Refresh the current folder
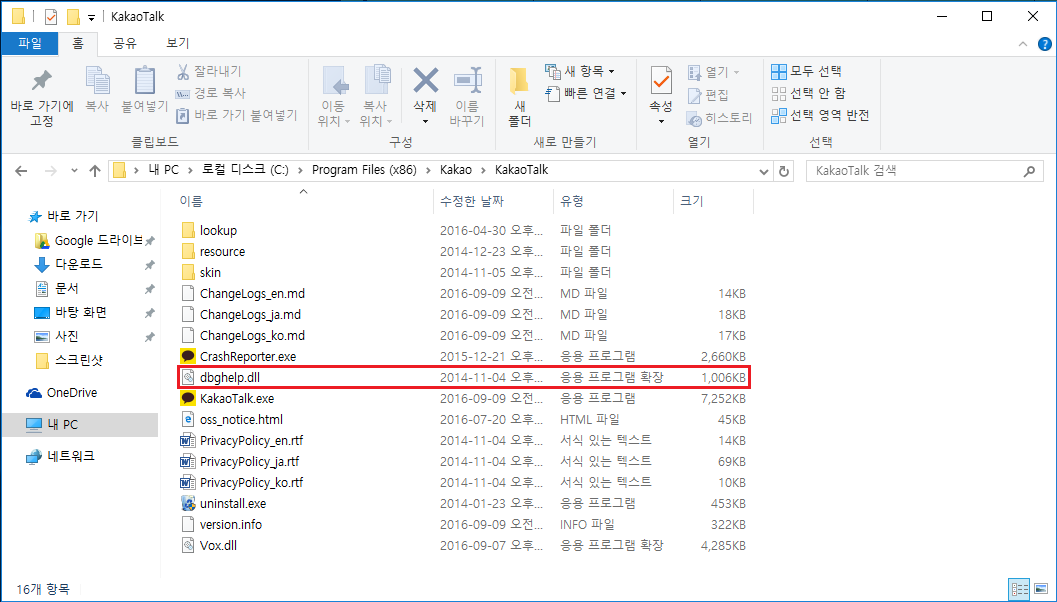 pyautogui.click(x=783, y=171)
